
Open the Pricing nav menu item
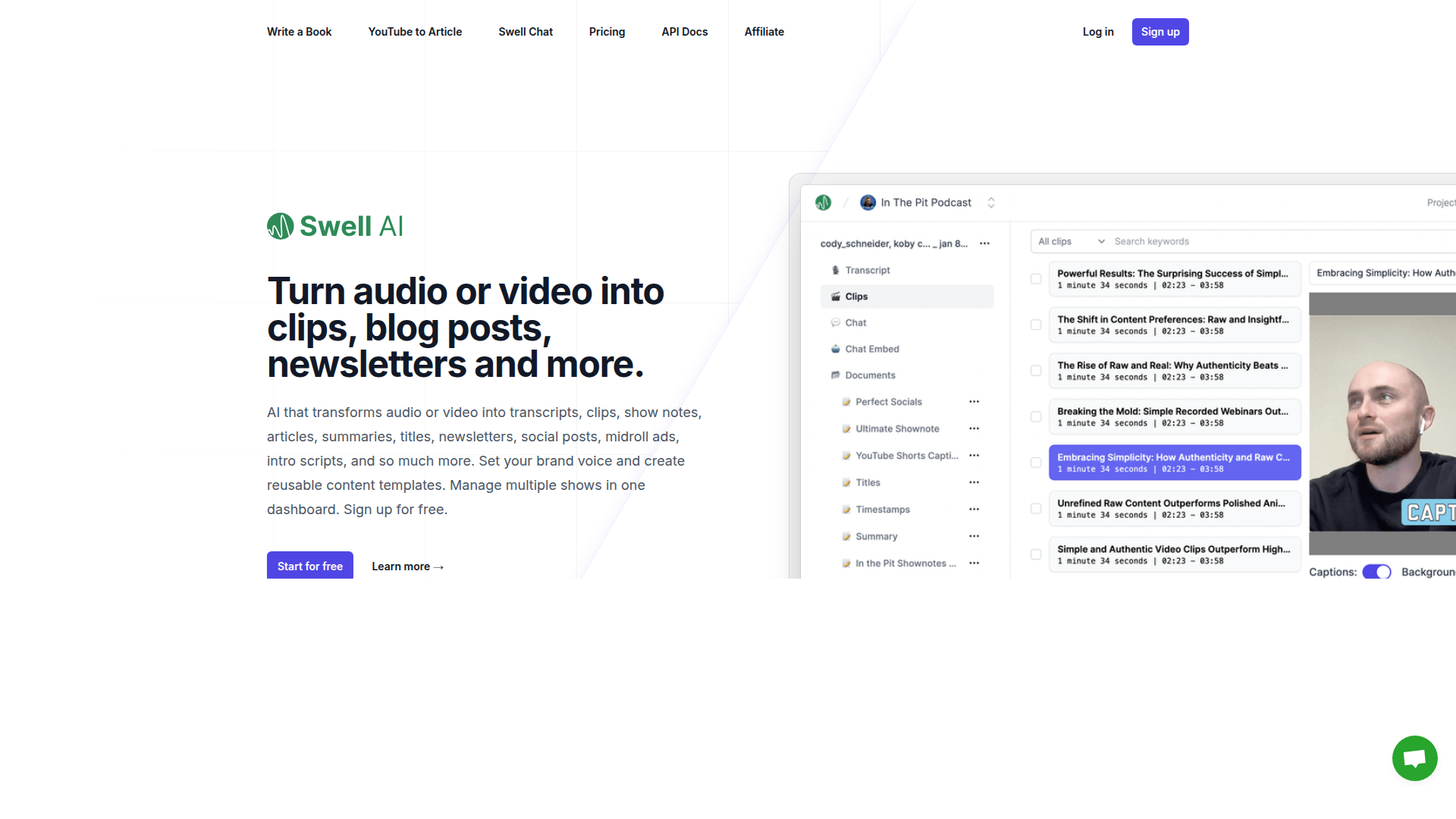pos(607,32)
